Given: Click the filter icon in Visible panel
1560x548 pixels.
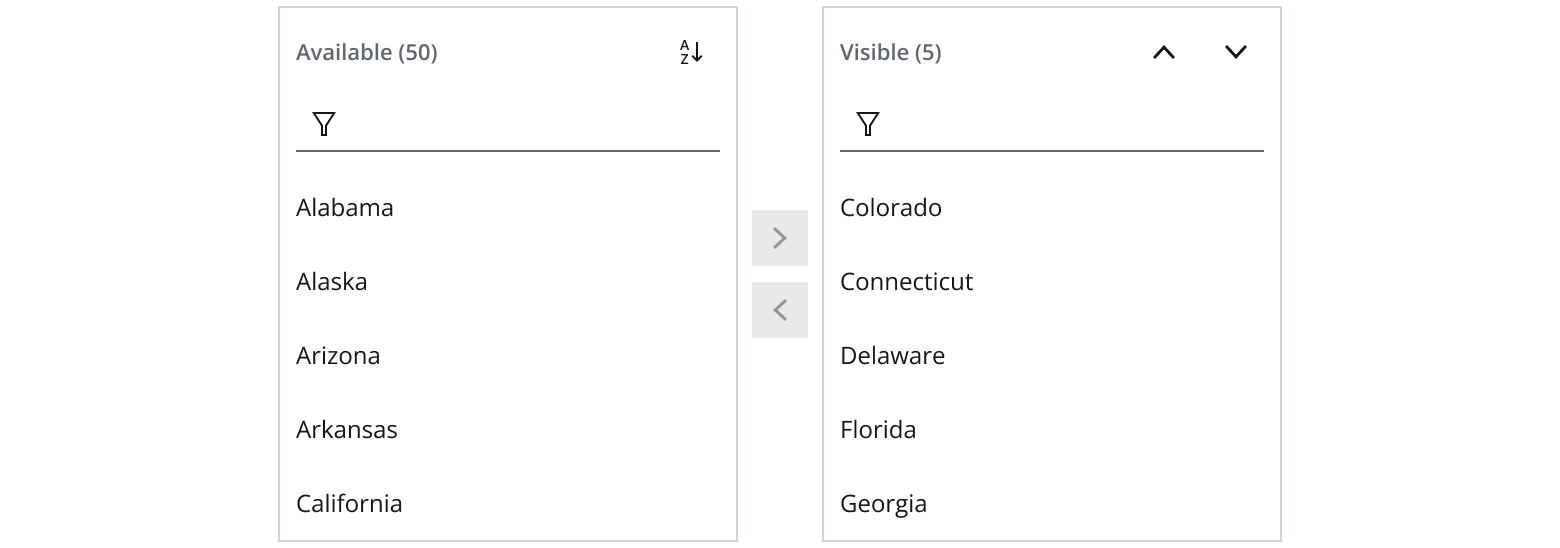Looking at the screenshot, I should pos(868,124).
